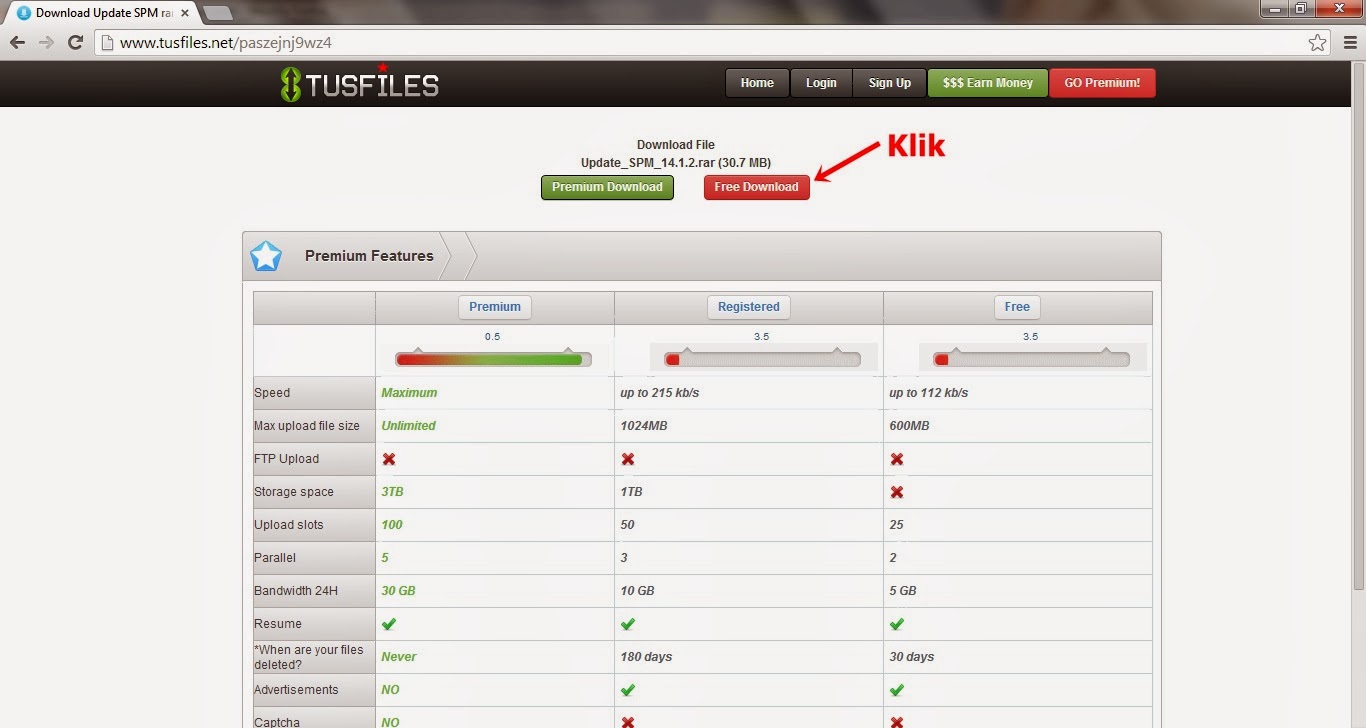Click the Registered speed gauge bar

(762, 359)
